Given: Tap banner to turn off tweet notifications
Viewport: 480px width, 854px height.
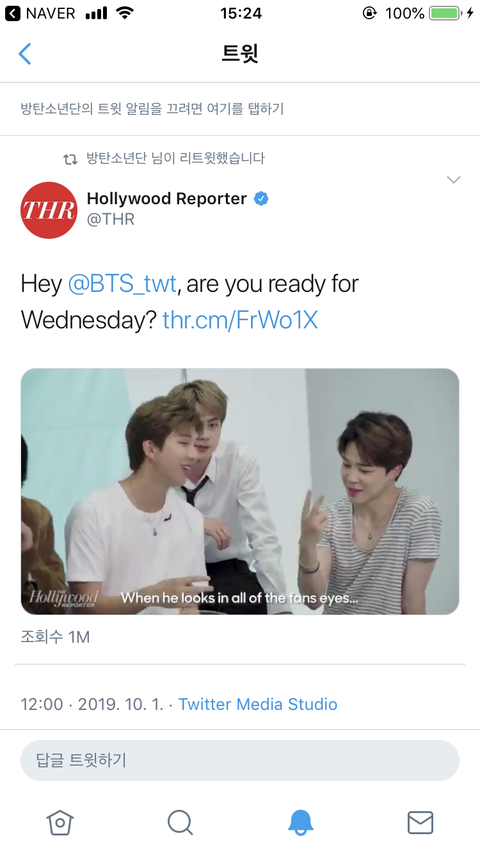Looking at the screenshot, I should click(x=240, y=108).
